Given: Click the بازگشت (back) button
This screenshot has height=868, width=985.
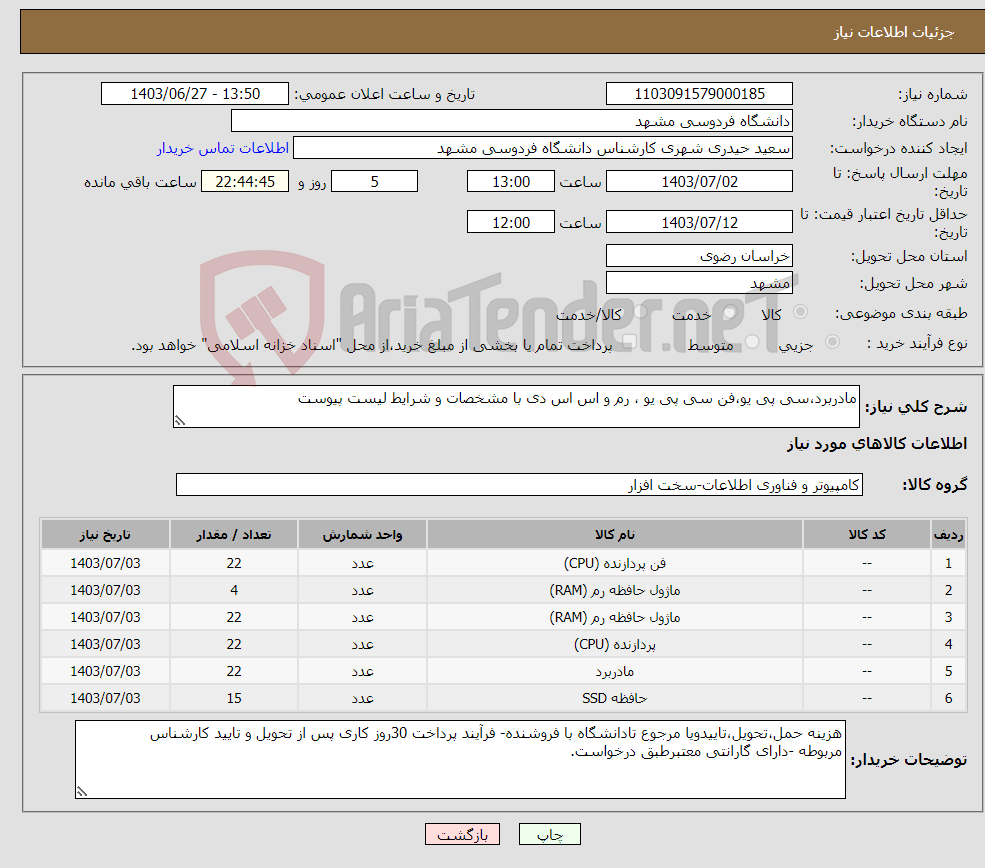Looking at the screenshot, I should point(462,834).
